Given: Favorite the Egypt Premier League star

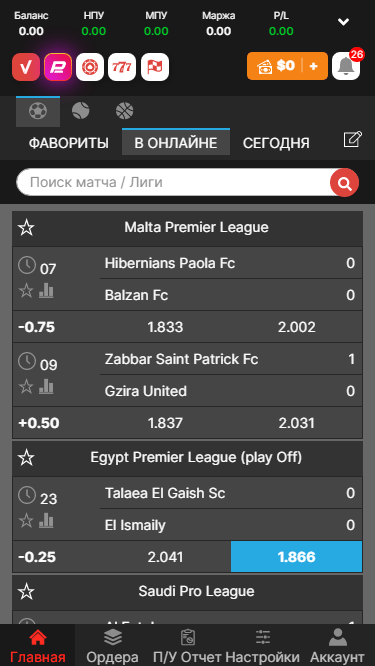Looking at the screenshot, I should [x=26, y=458].
